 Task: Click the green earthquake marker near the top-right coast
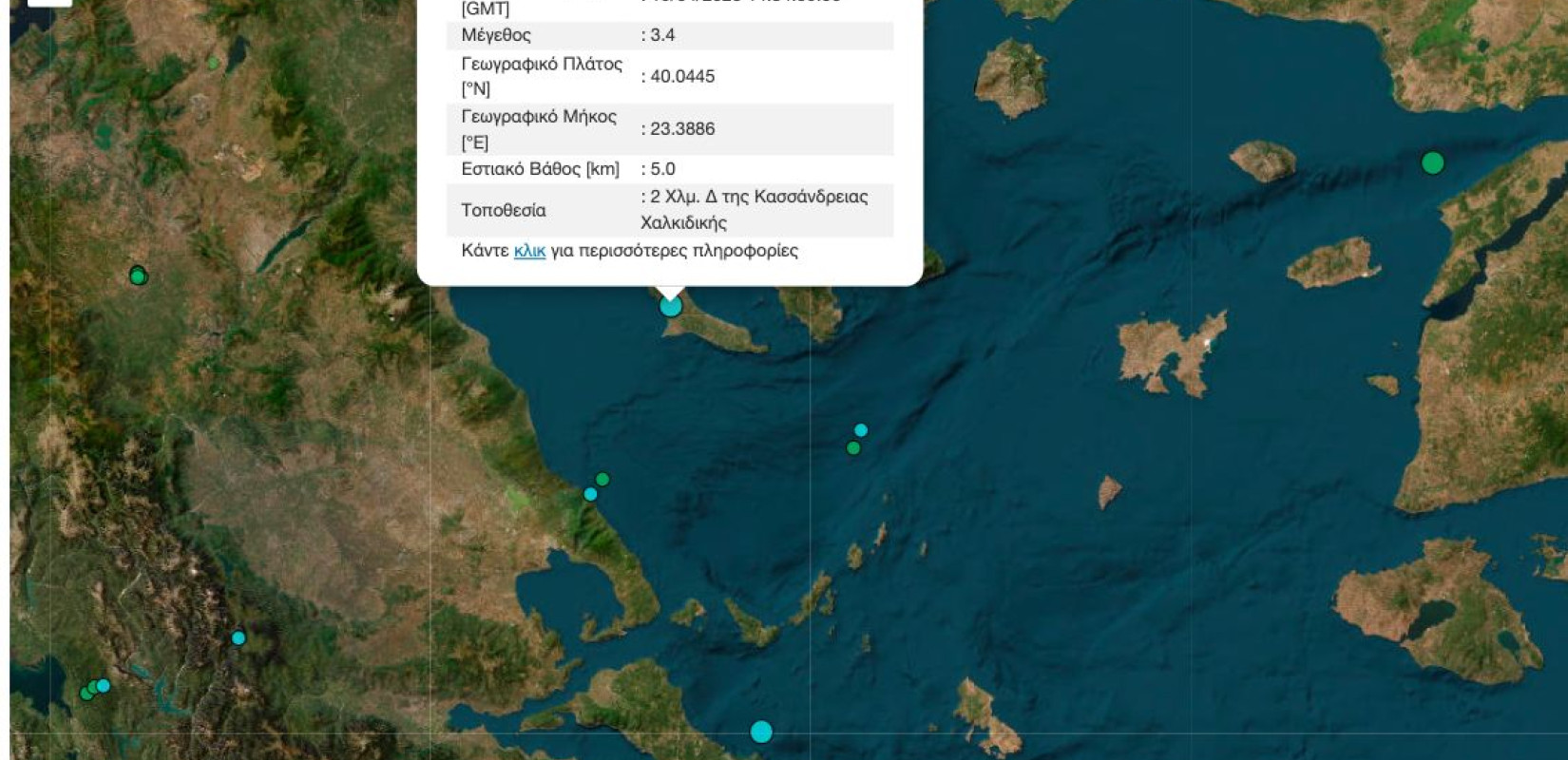point(1432,162)
